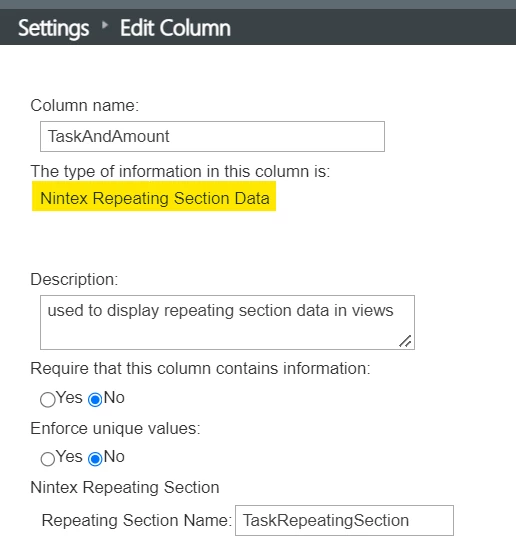
Task: Choose Yes for Enforce unique values
Action: (x=48, y=459)
